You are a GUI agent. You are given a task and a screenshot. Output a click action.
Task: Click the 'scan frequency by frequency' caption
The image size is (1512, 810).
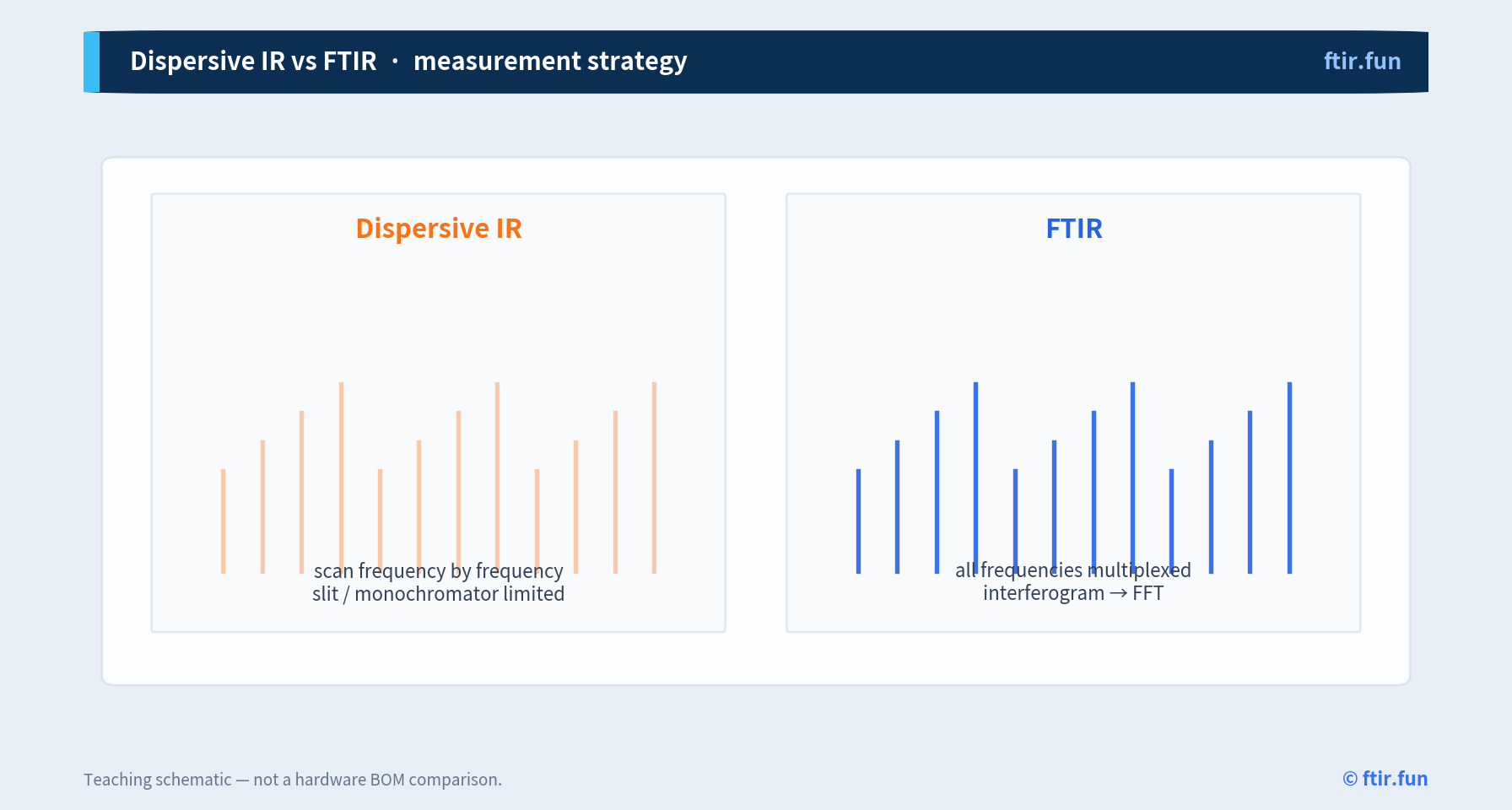[438, 571]
